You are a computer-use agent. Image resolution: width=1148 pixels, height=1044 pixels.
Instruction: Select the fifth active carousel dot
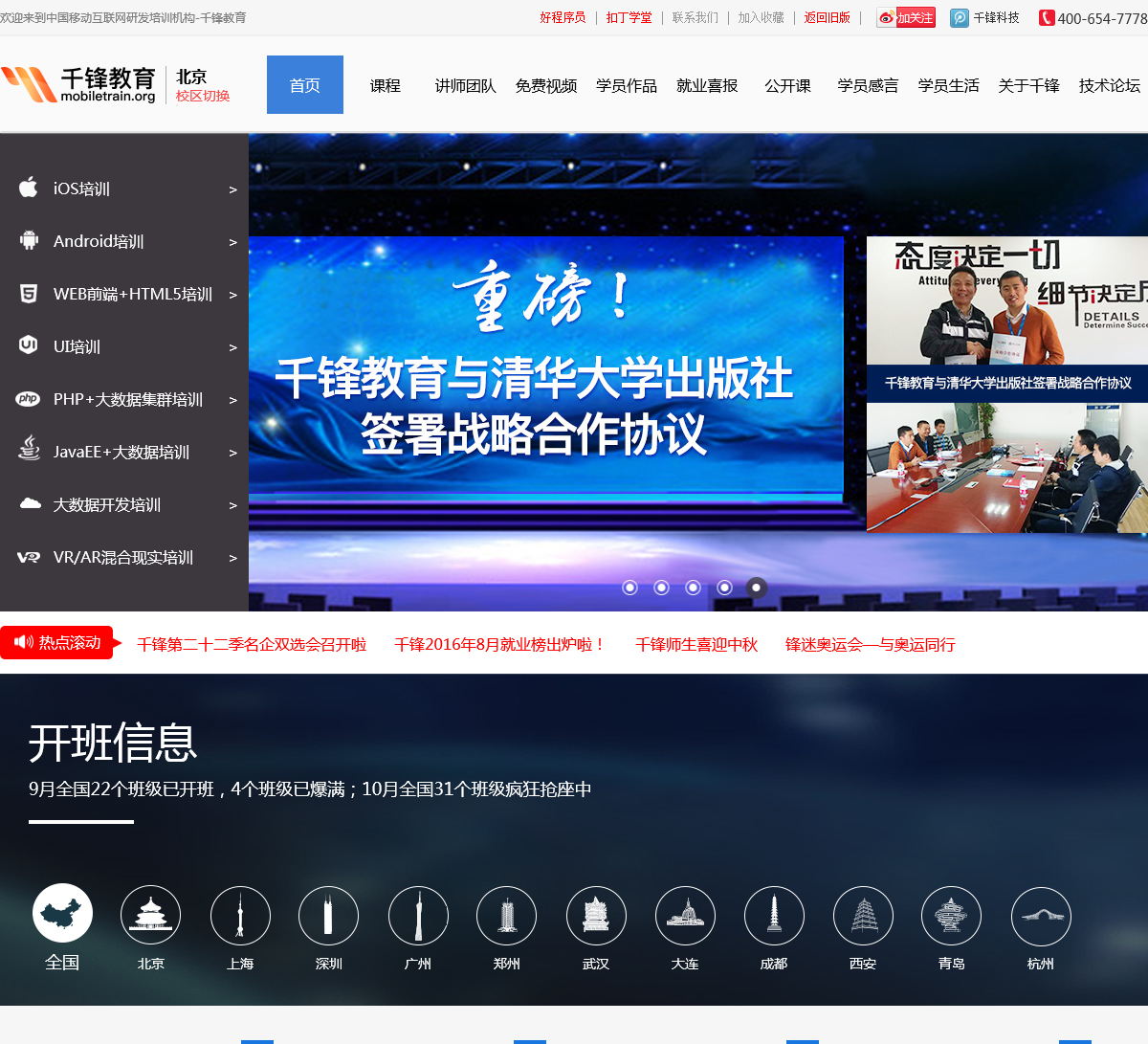coord(756,588)
